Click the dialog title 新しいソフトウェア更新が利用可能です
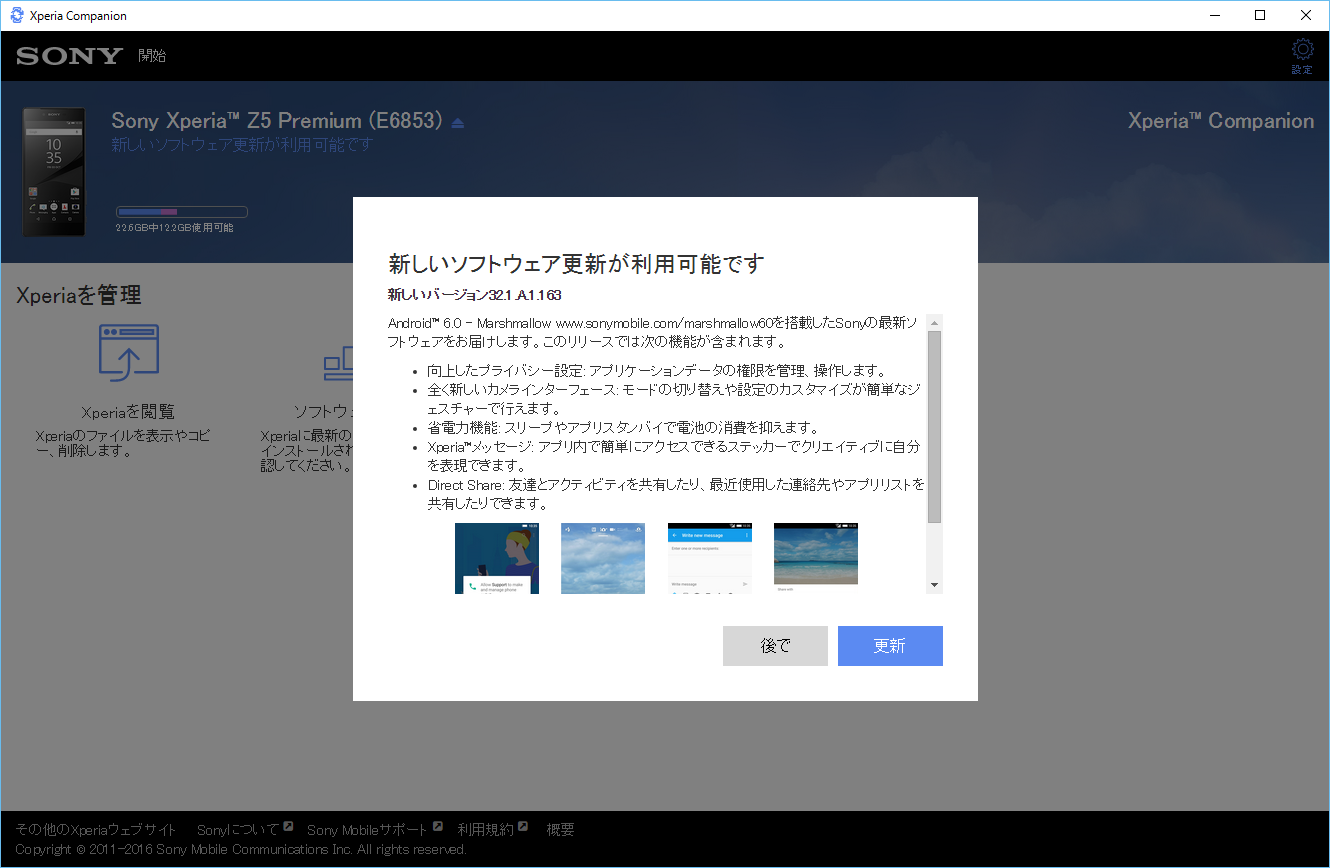Screen dimensions: 1330x868 pos(576,264)
